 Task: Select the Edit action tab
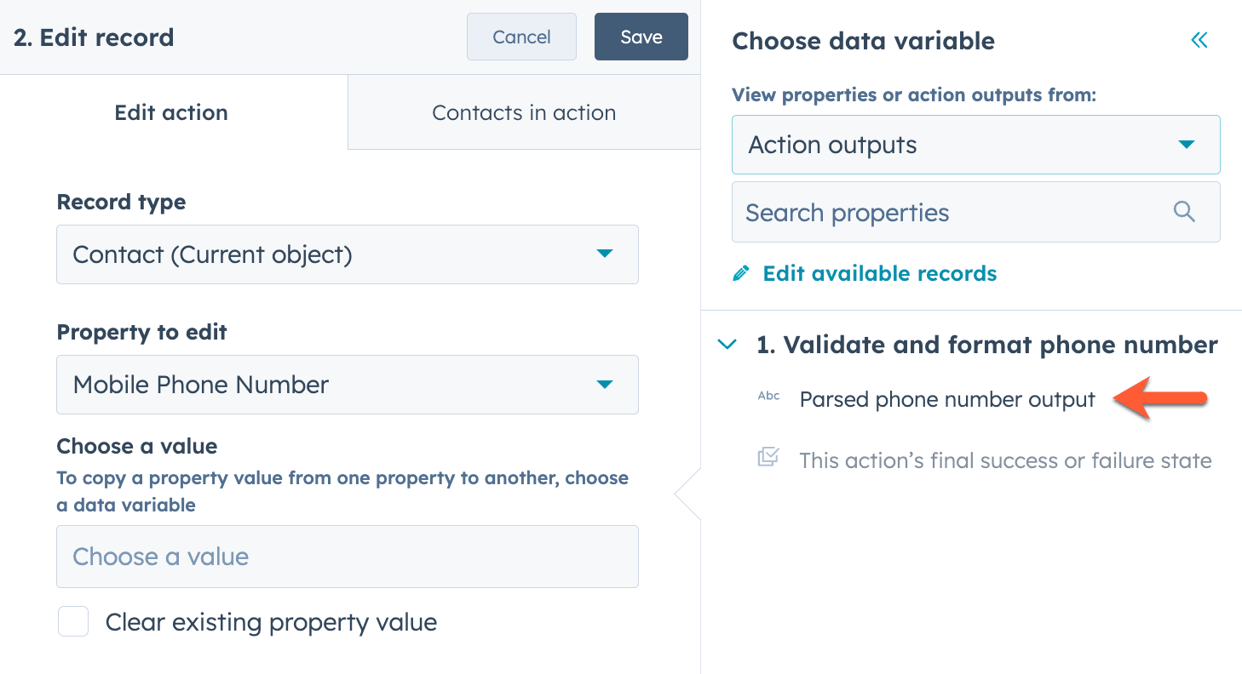171,112
